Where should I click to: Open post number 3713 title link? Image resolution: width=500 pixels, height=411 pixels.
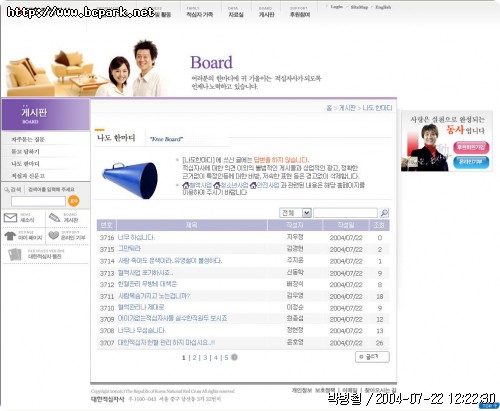(145, 273)
